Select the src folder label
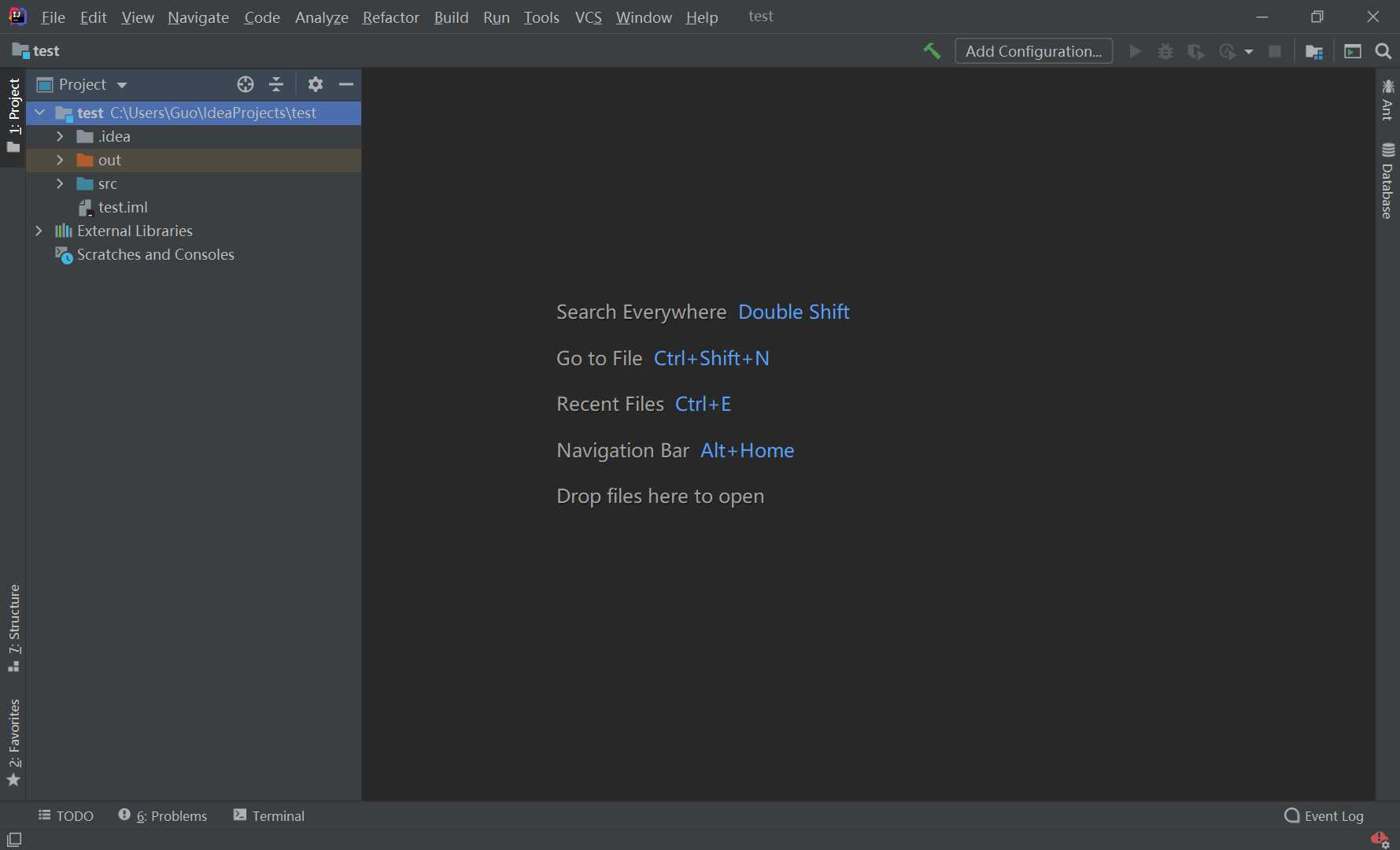The image size is (1400, 850). pyautogui.click(x=108, y=183)
